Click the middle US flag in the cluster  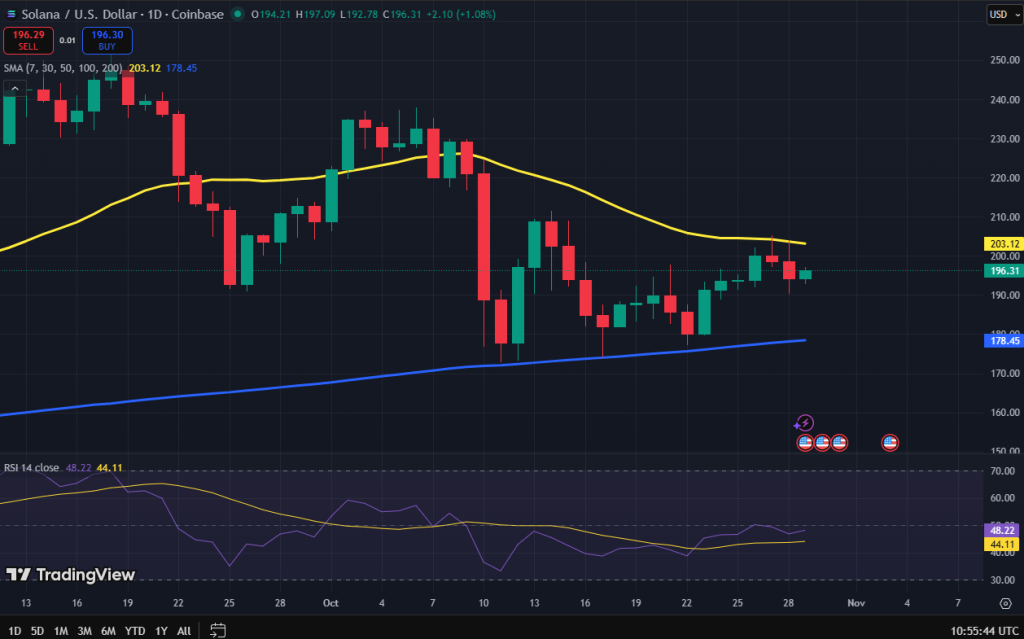pyautogui.click(x=822, y=443)
